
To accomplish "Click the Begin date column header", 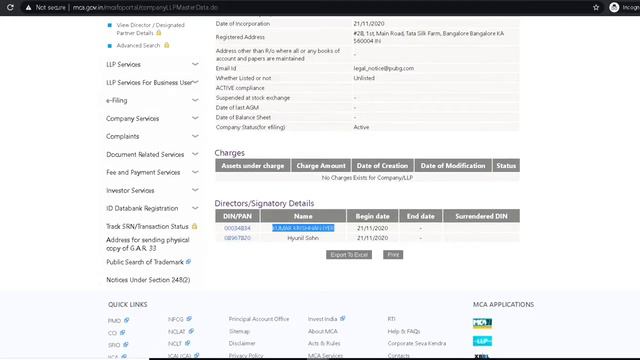I will click(x=372, y=216).
